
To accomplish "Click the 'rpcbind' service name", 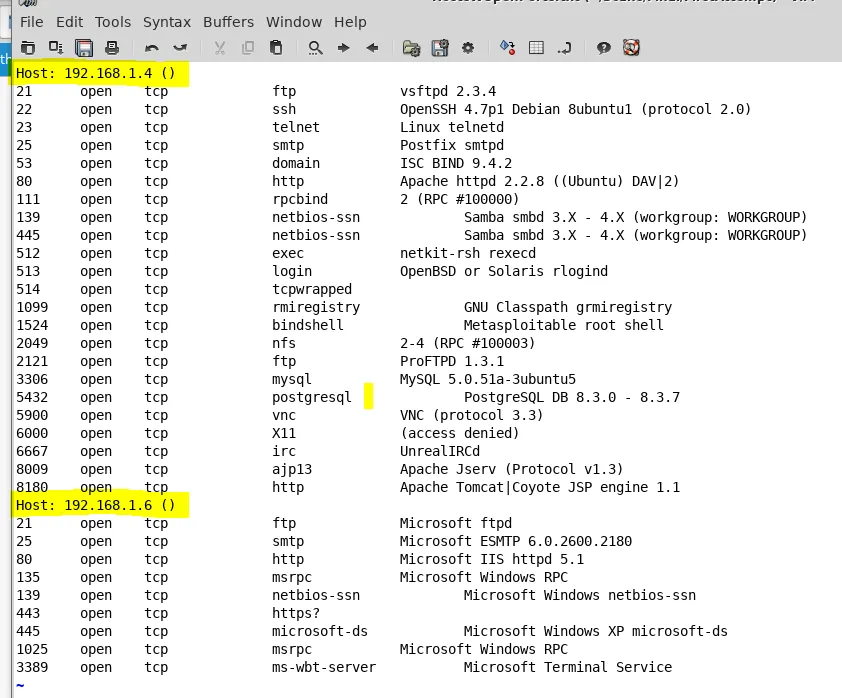I will click(x=300, y=199).
